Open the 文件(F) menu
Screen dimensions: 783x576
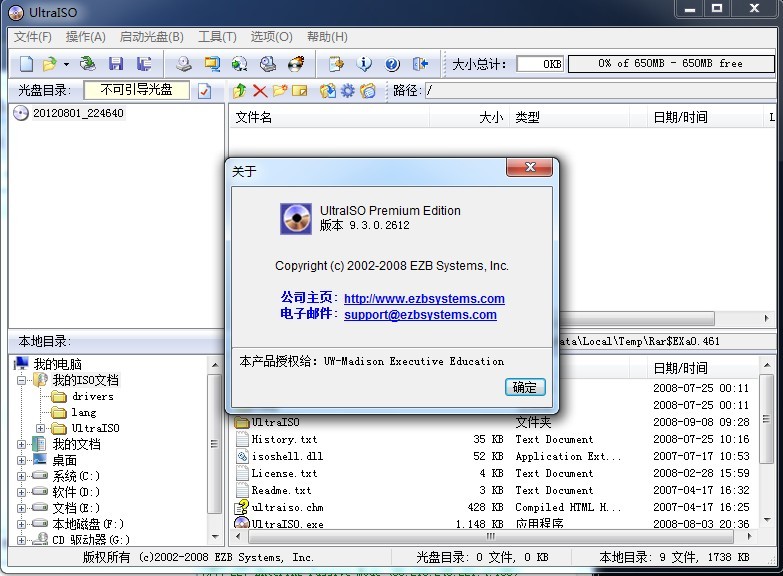click(x=32, y=37)
